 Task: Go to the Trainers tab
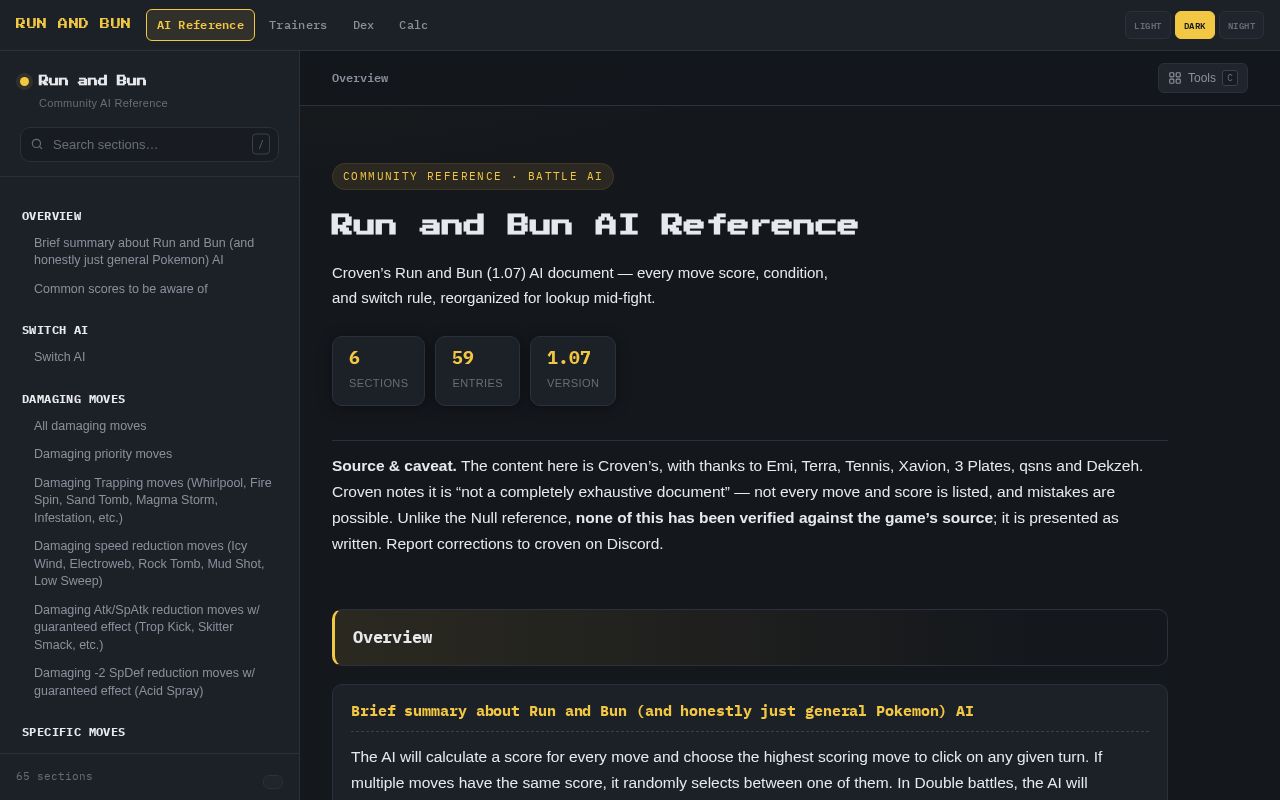(x=298, y=25)
